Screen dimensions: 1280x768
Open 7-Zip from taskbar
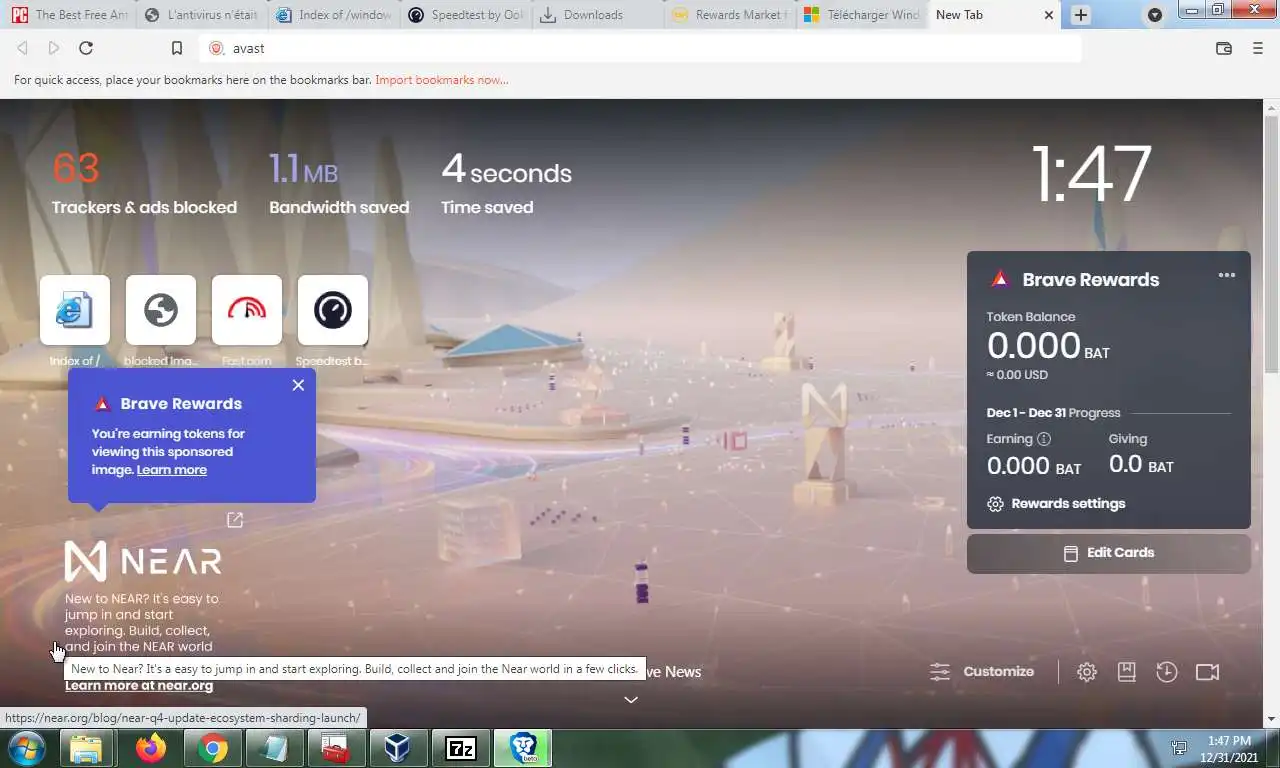point(461,748)
